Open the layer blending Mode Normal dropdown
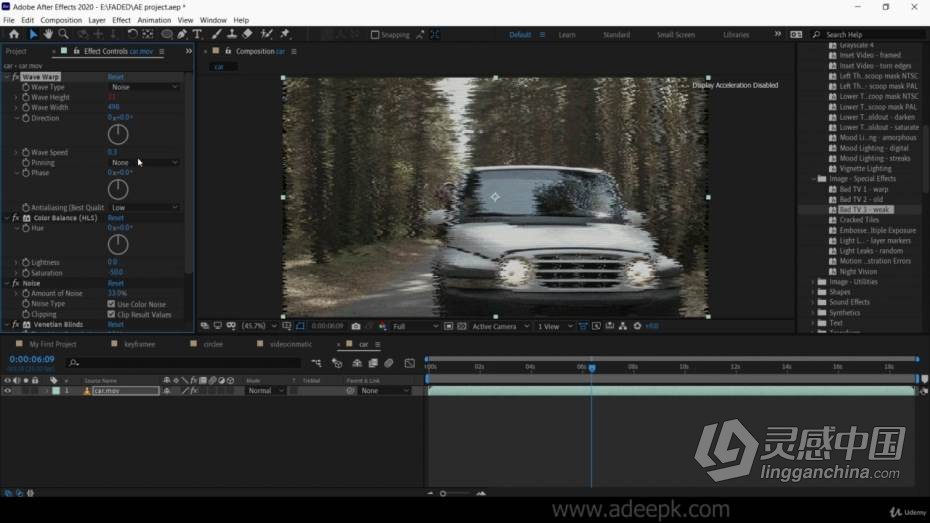Screen dimensions: 930x523 click(266, 391)
